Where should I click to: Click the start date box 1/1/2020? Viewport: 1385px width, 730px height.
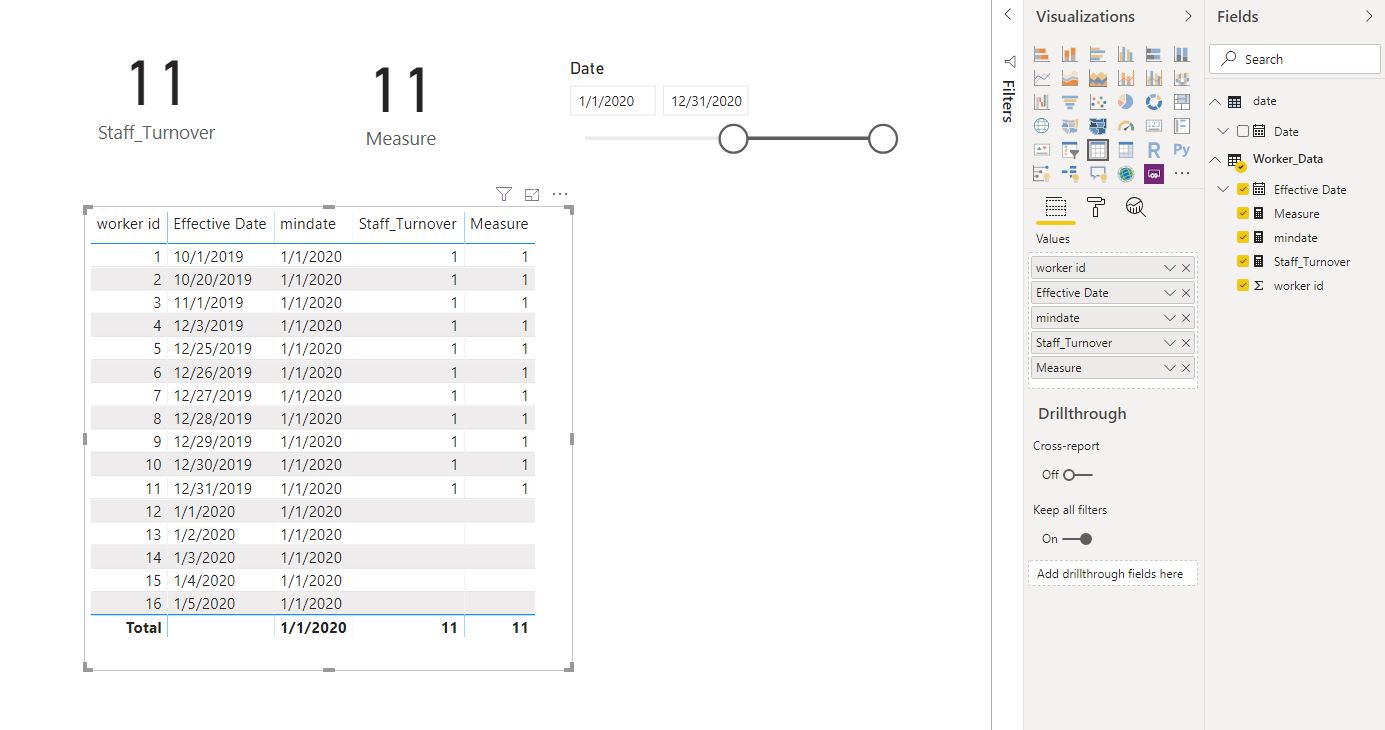pos(613,101)
